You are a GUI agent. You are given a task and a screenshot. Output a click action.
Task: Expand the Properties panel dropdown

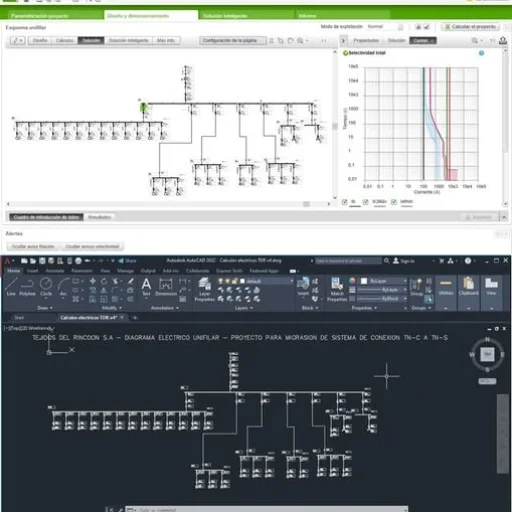pyautogui.click(x=364, y=308)
